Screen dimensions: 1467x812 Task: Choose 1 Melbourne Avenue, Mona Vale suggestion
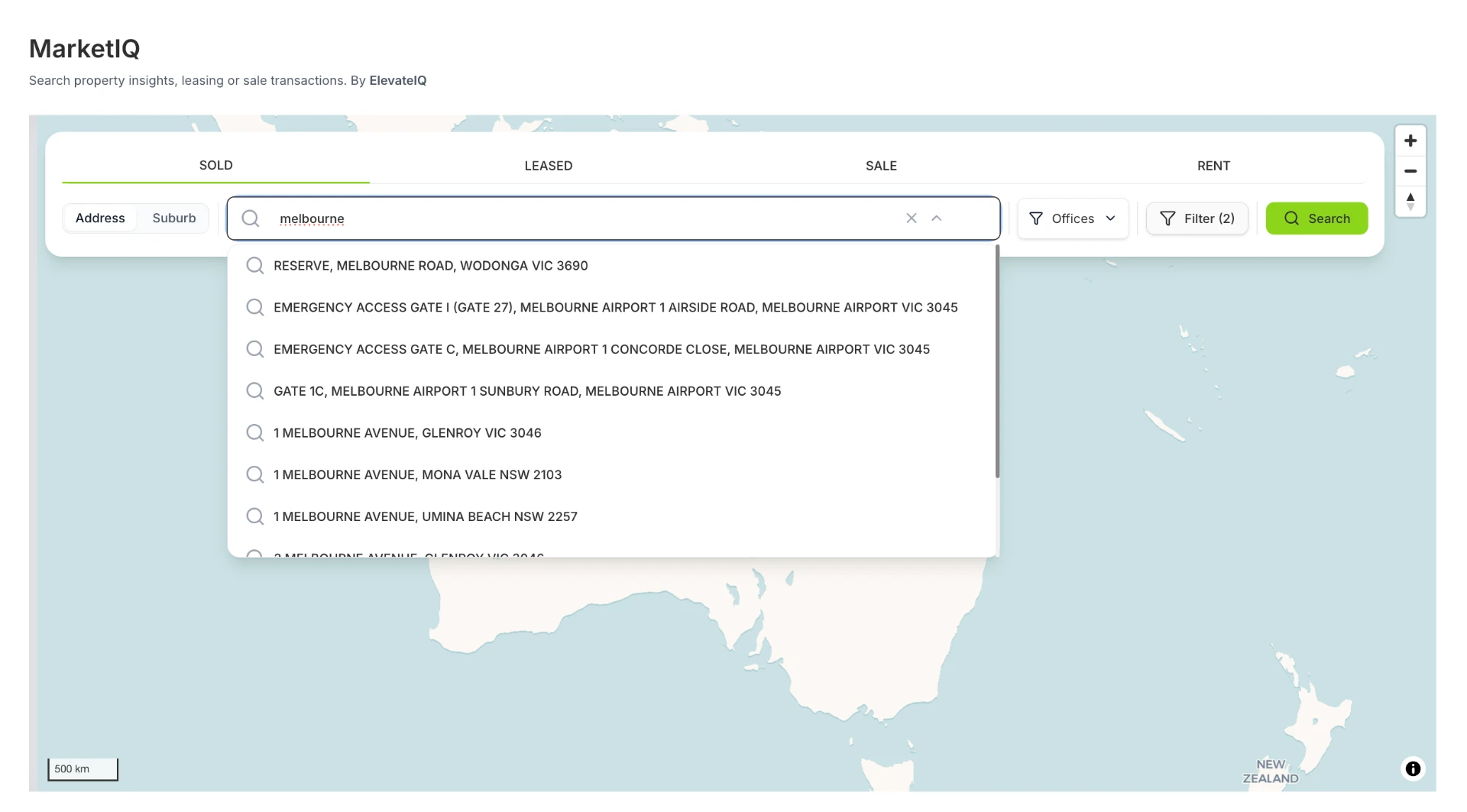pos(611,475)
